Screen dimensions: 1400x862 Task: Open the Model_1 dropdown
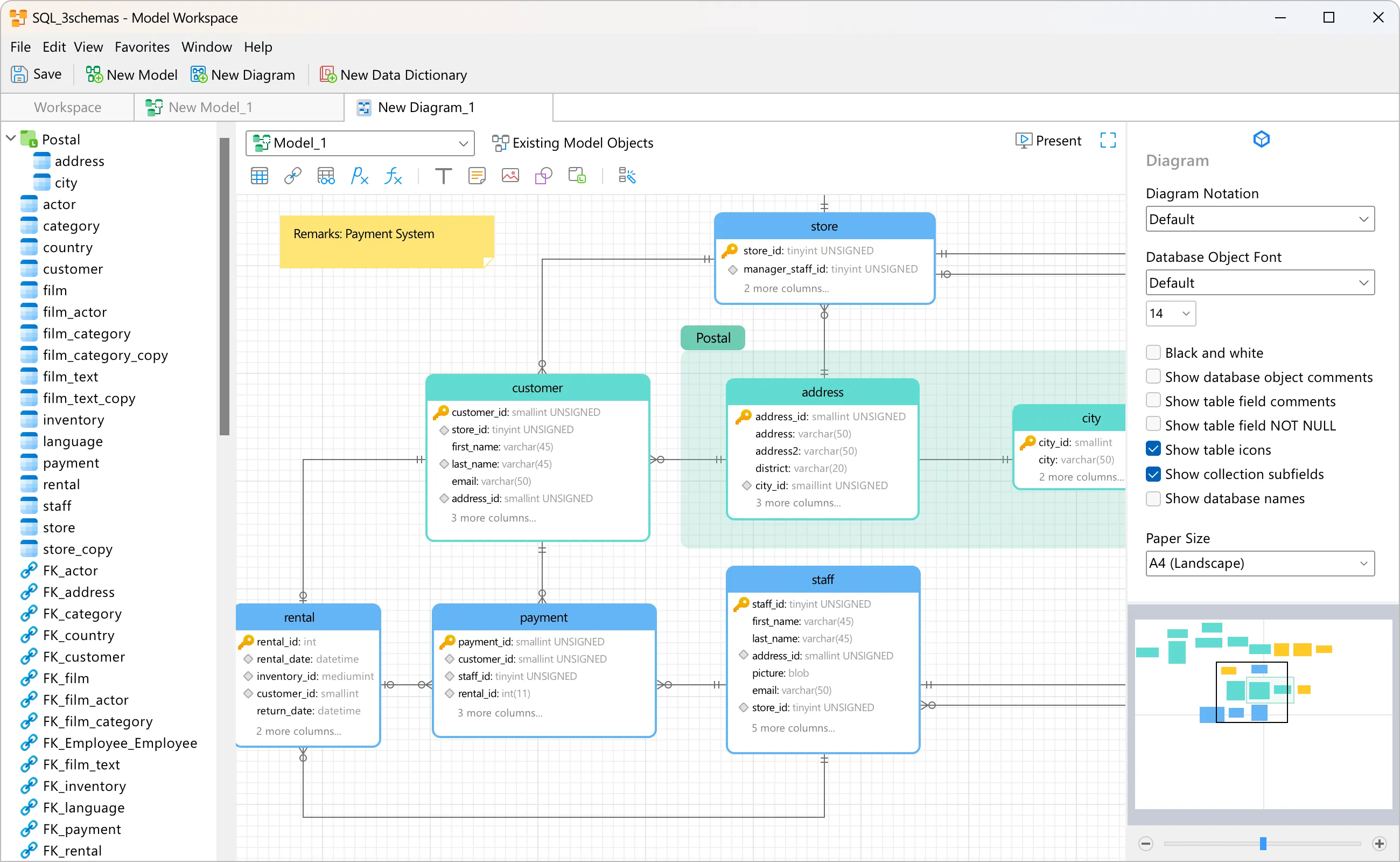[x=360, y=143]
